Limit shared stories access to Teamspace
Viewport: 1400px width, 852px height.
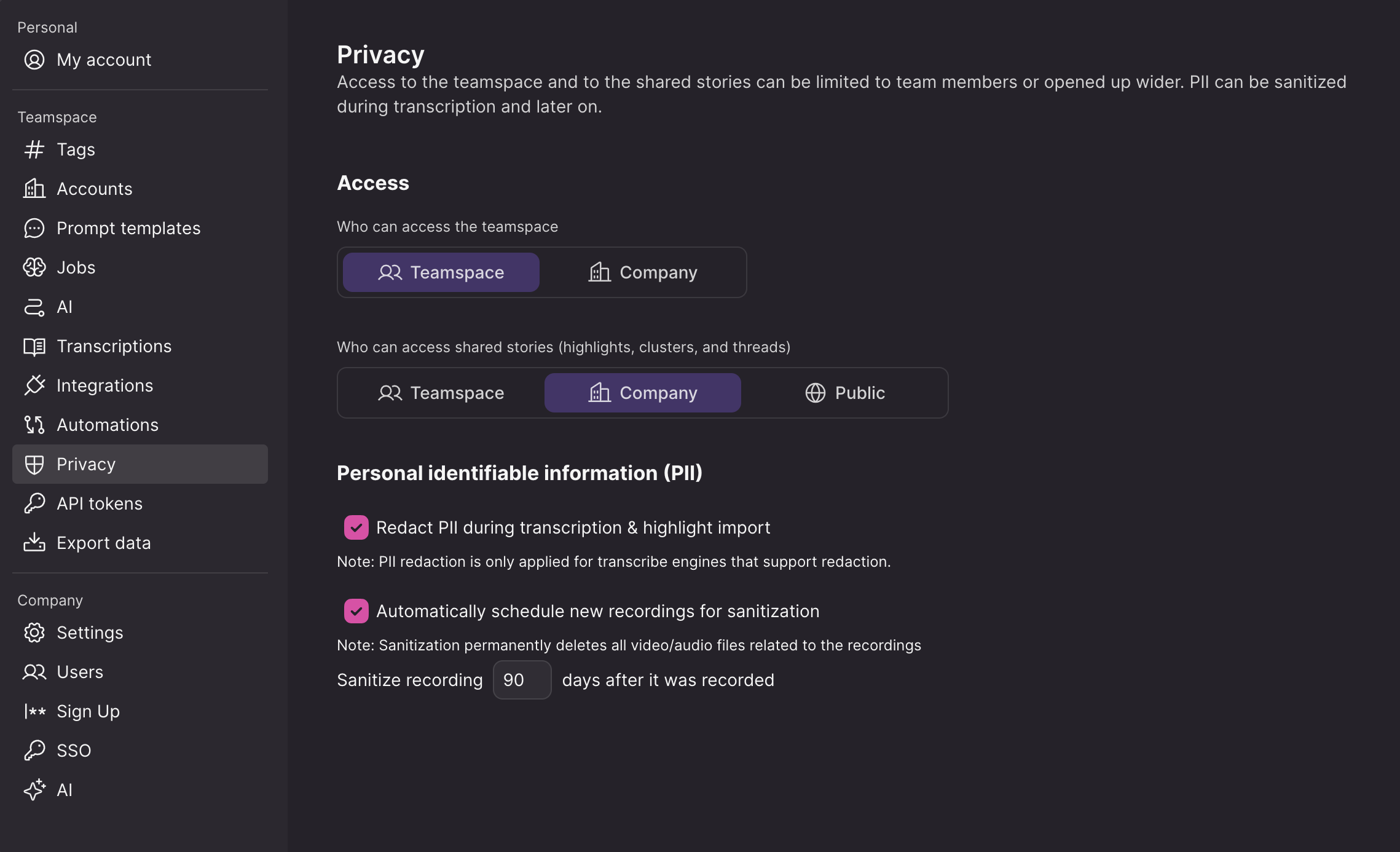pyautogui.click(x=441, y=393)
